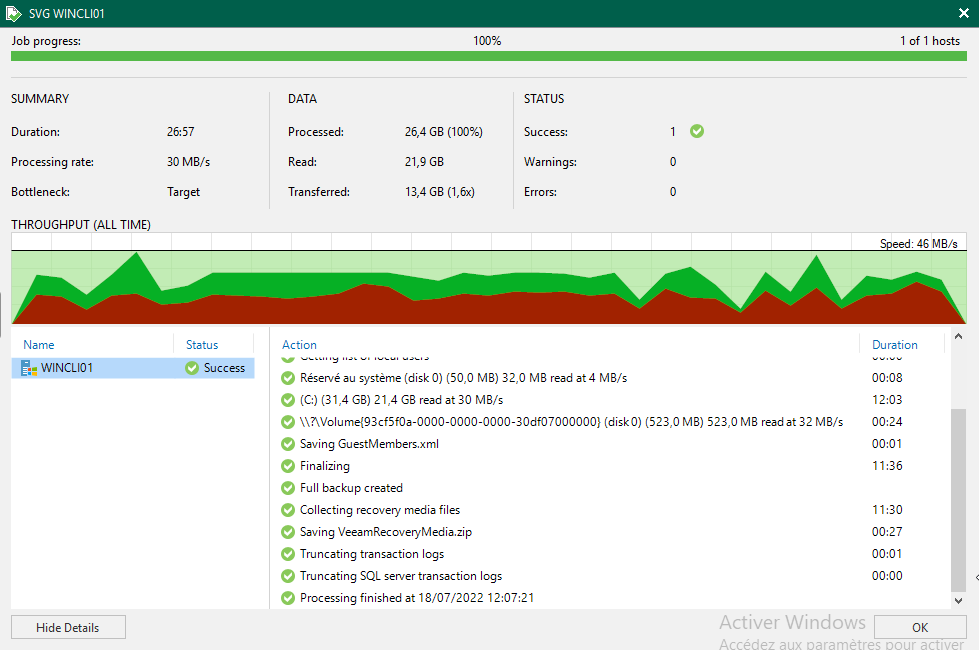This screenshot has width=979, height=650.
Task: Click the Processed value 26,4 GB (100%)
Action: pyautogui.click(x=444, y=132)
